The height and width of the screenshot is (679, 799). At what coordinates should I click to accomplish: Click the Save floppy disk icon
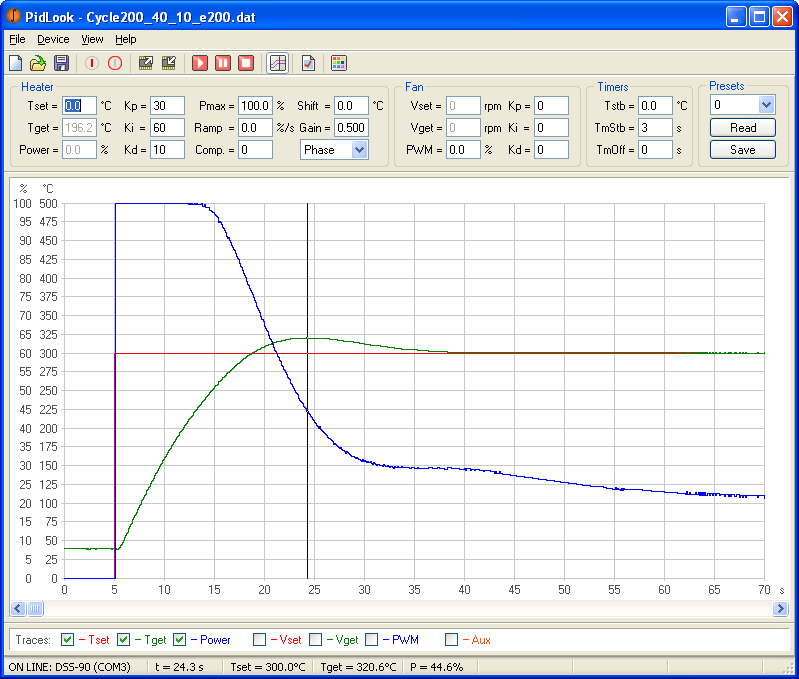pos(61,63)
